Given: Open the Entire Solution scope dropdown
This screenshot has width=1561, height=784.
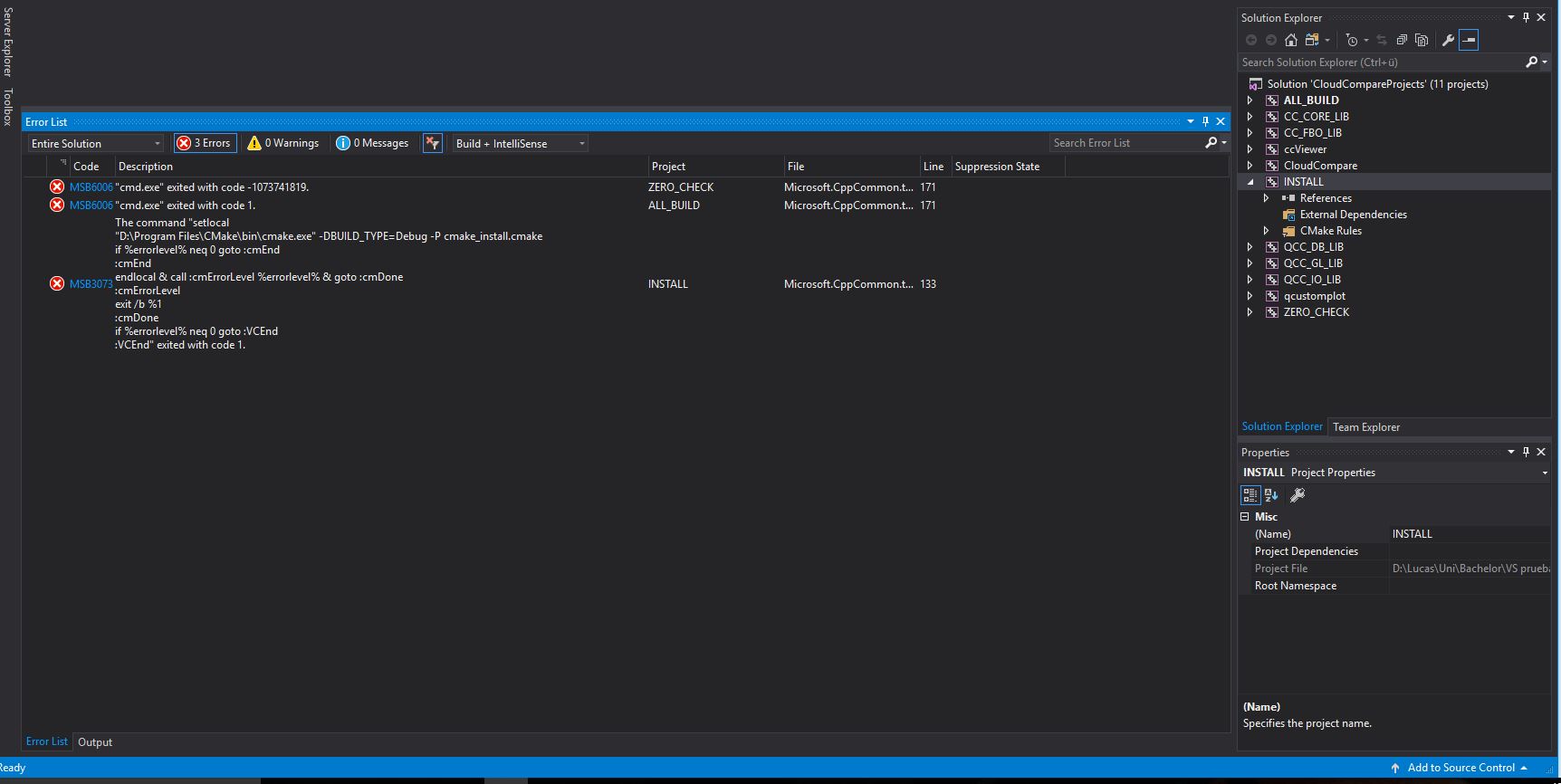Looking at the screenshot, I should click(x=95, y=143).
